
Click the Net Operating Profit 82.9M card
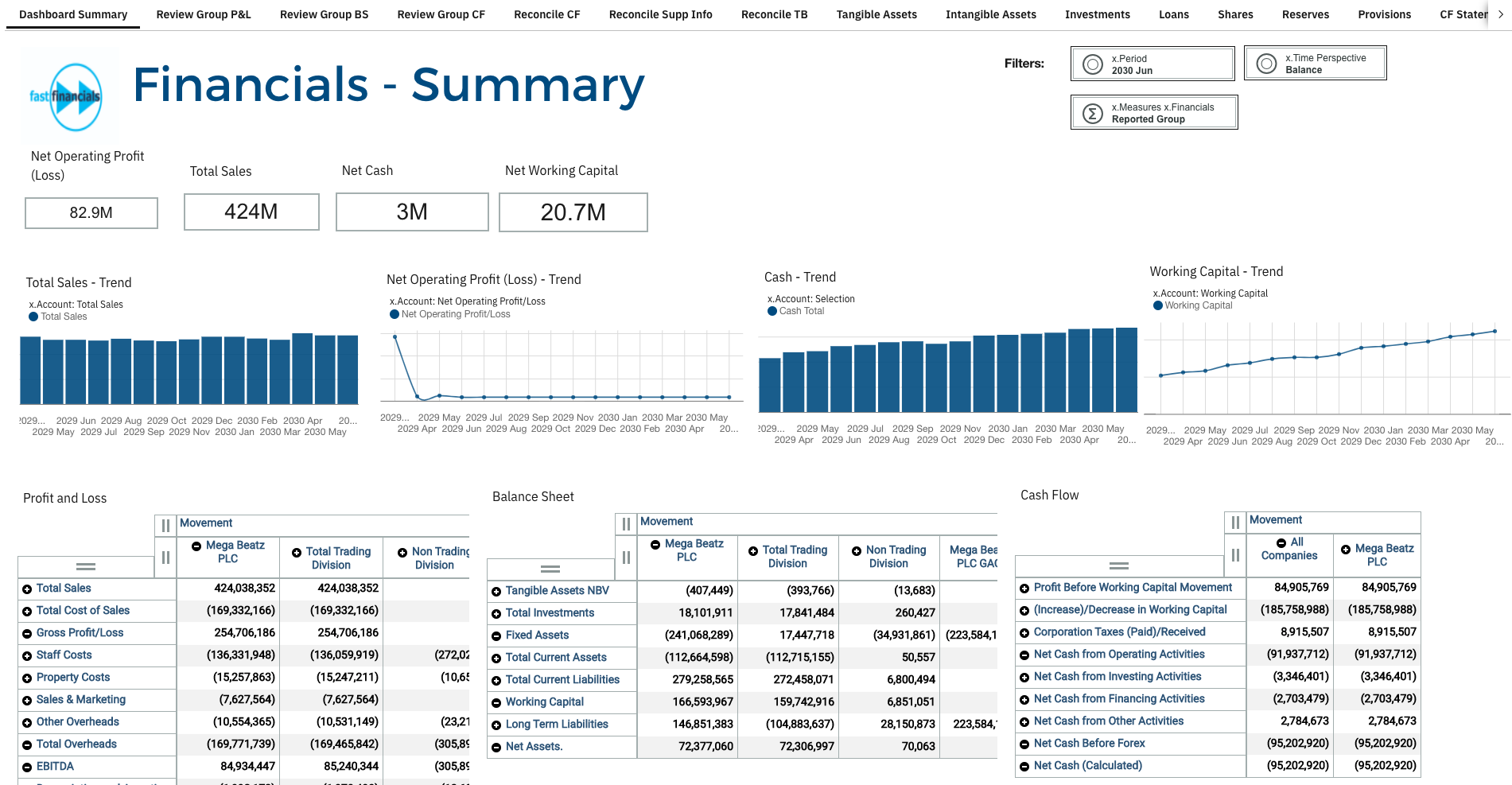91,213
